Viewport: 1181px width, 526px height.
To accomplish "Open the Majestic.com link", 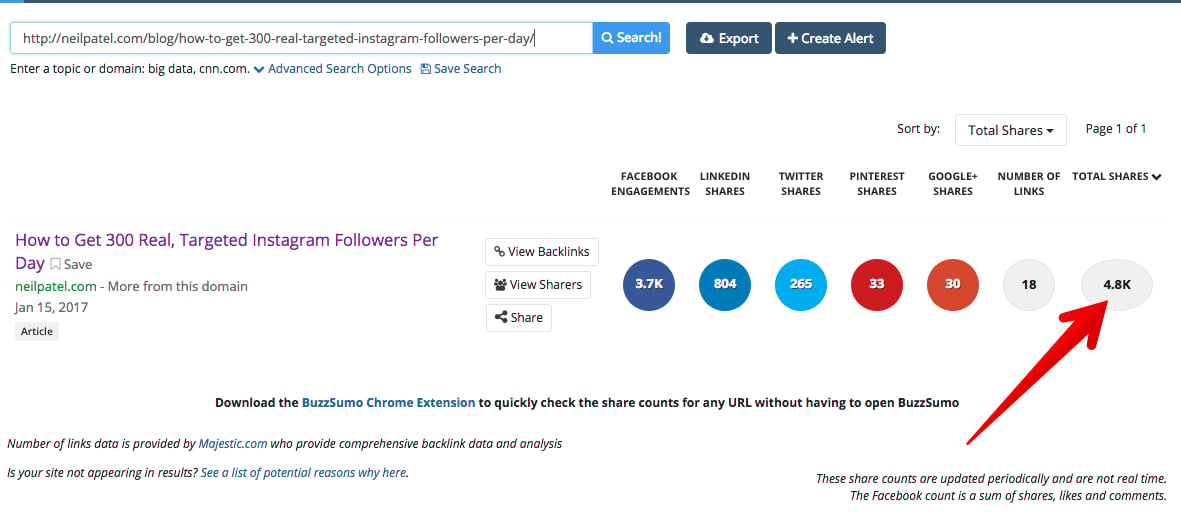I will click(233, 444).
